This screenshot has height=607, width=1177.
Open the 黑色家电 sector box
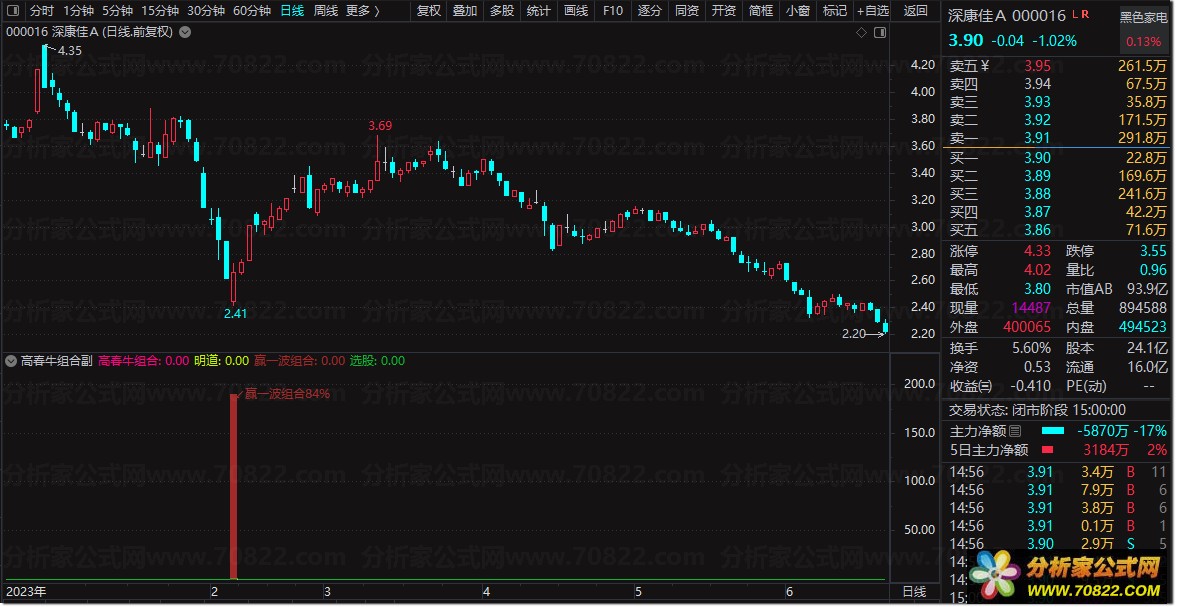pyautogui.click(x=1144, y=29)
